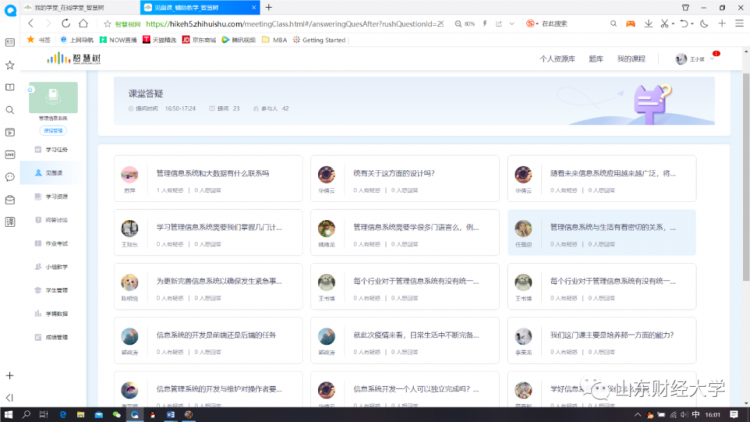Image resolution: width=750 pixels, height=422 pixels.
Task: Click the 智慧树 logo in the page header
Action: pos(74,58)
